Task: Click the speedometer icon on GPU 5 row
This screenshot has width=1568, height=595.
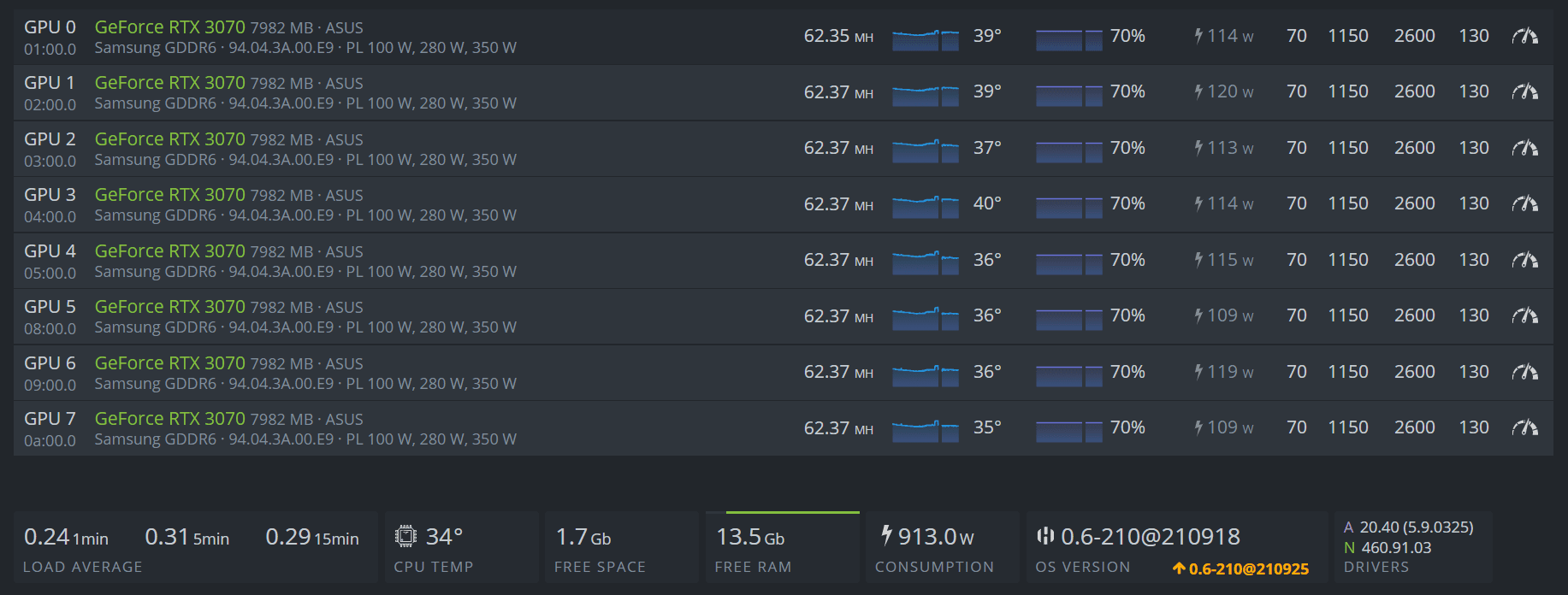Action: pos(1524,315)
